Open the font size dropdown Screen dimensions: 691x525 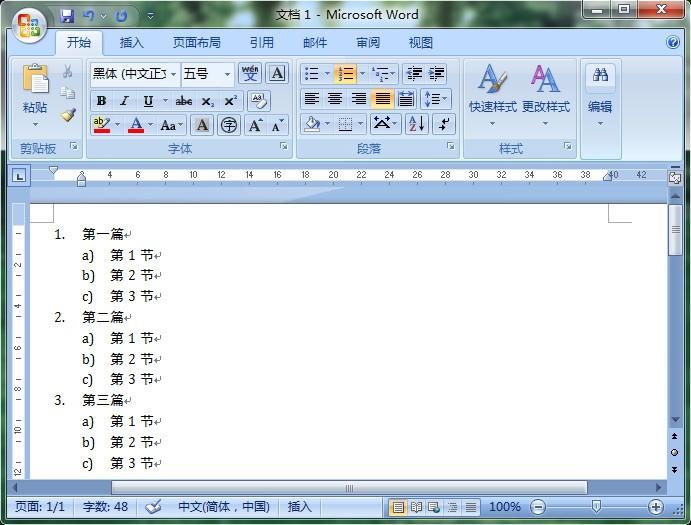(227, 74)
